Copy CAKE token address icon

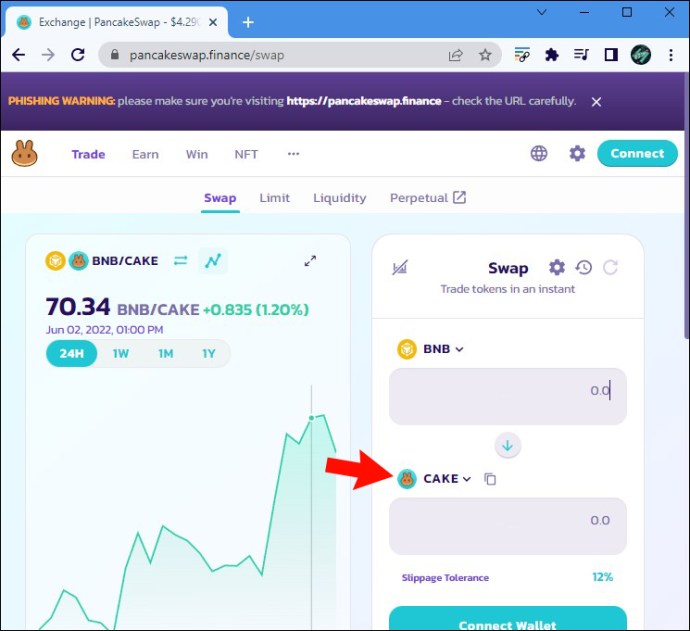tap(490, 478)
